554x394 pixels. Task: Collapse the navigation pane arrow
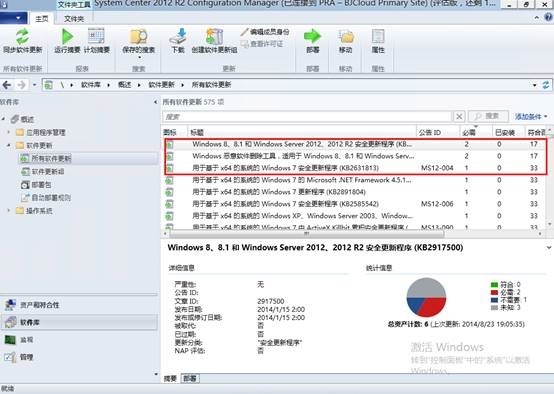point(156,102)
